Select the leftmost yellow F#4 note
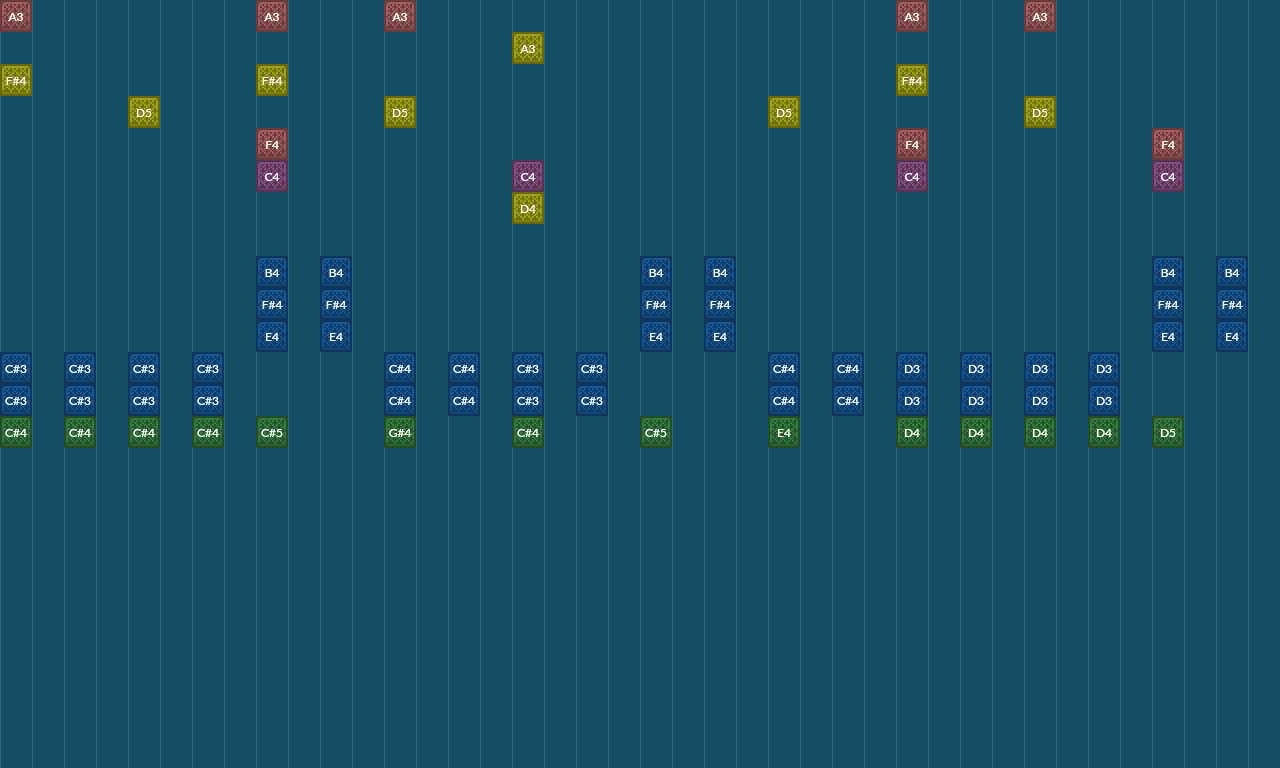This screenshot has width=1280, height=768. [16, 80]
